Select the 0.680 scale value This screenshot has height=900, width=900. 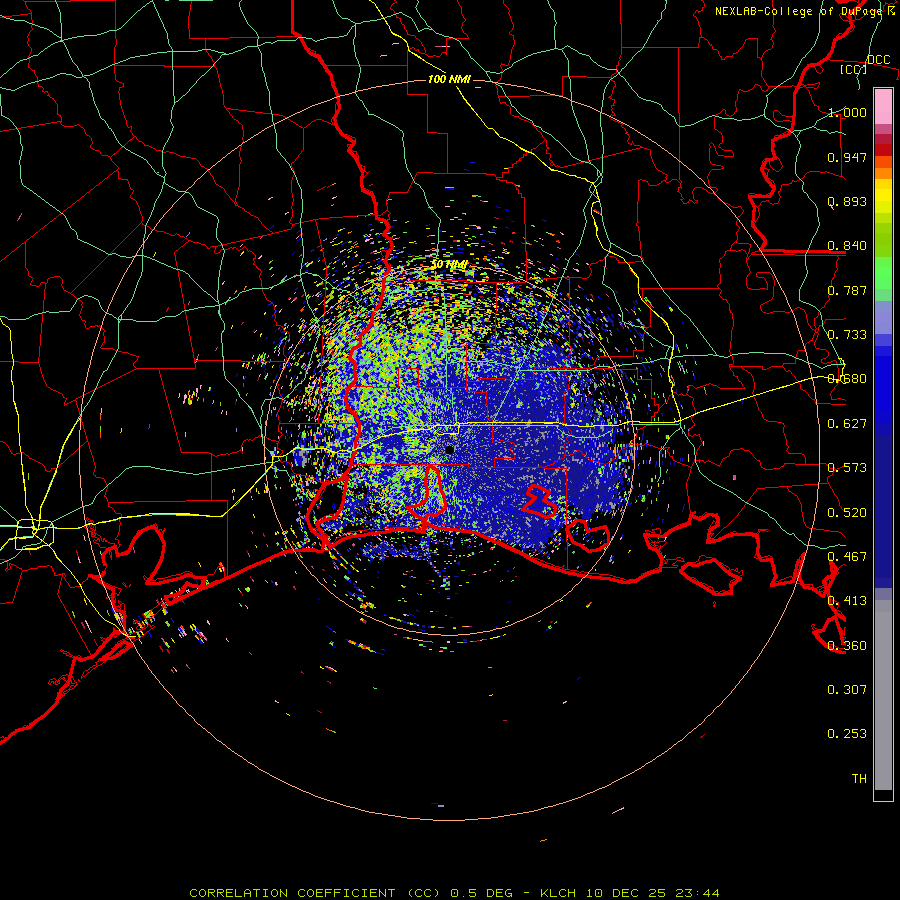tap(847, 379)
